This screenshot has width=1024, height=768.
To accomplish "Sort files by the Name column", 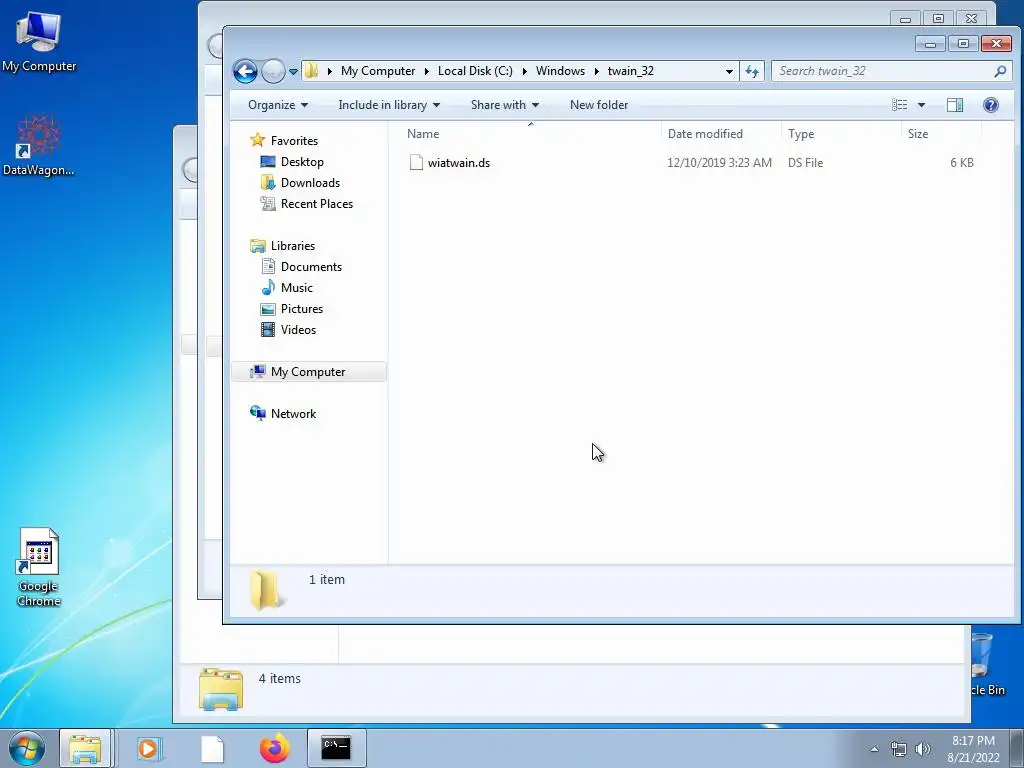I will [x=423, y=134].
